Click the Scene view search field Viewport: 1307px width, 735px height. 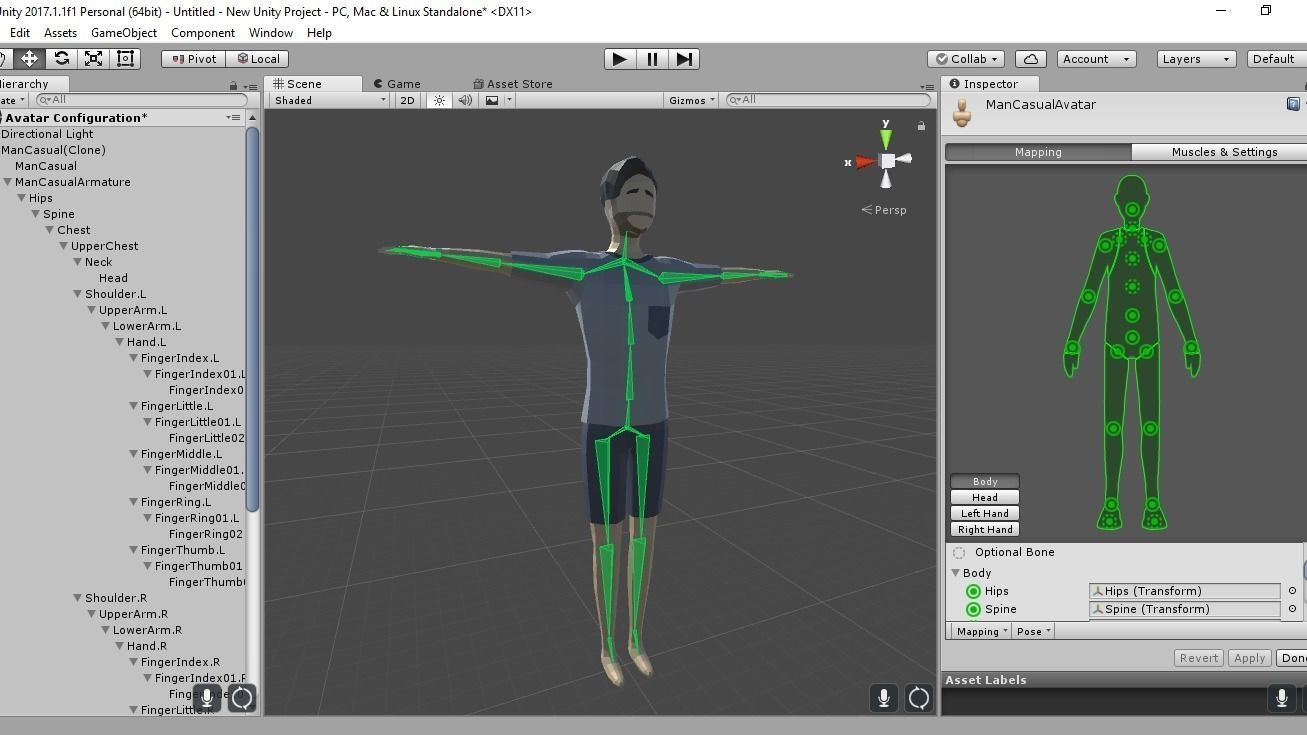pyautogui.click(x=828, y=100)
